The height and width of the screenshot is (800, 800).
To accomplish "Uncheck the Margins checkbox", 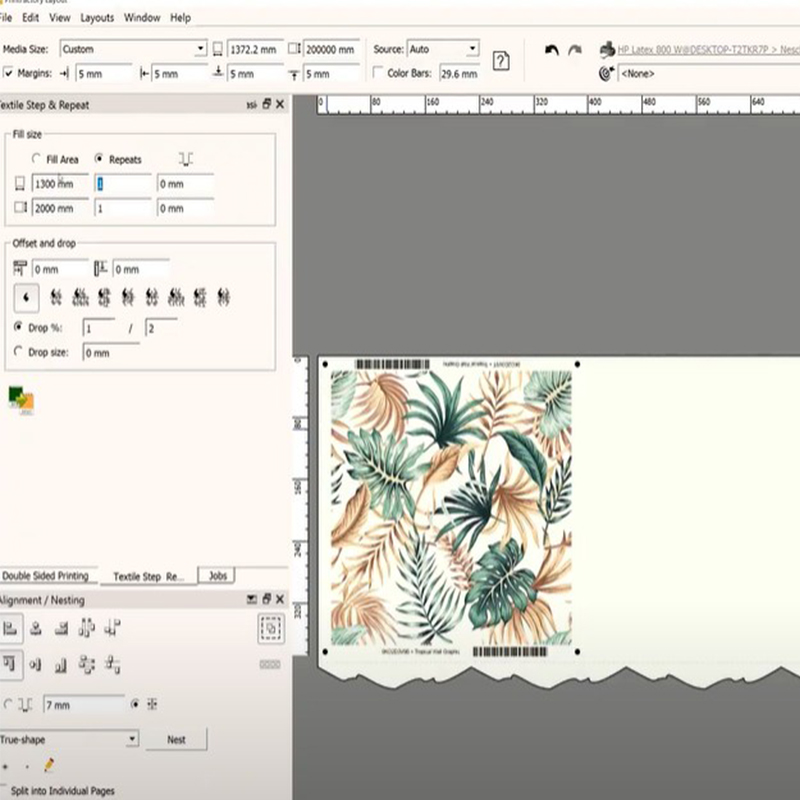I will 8,73.
